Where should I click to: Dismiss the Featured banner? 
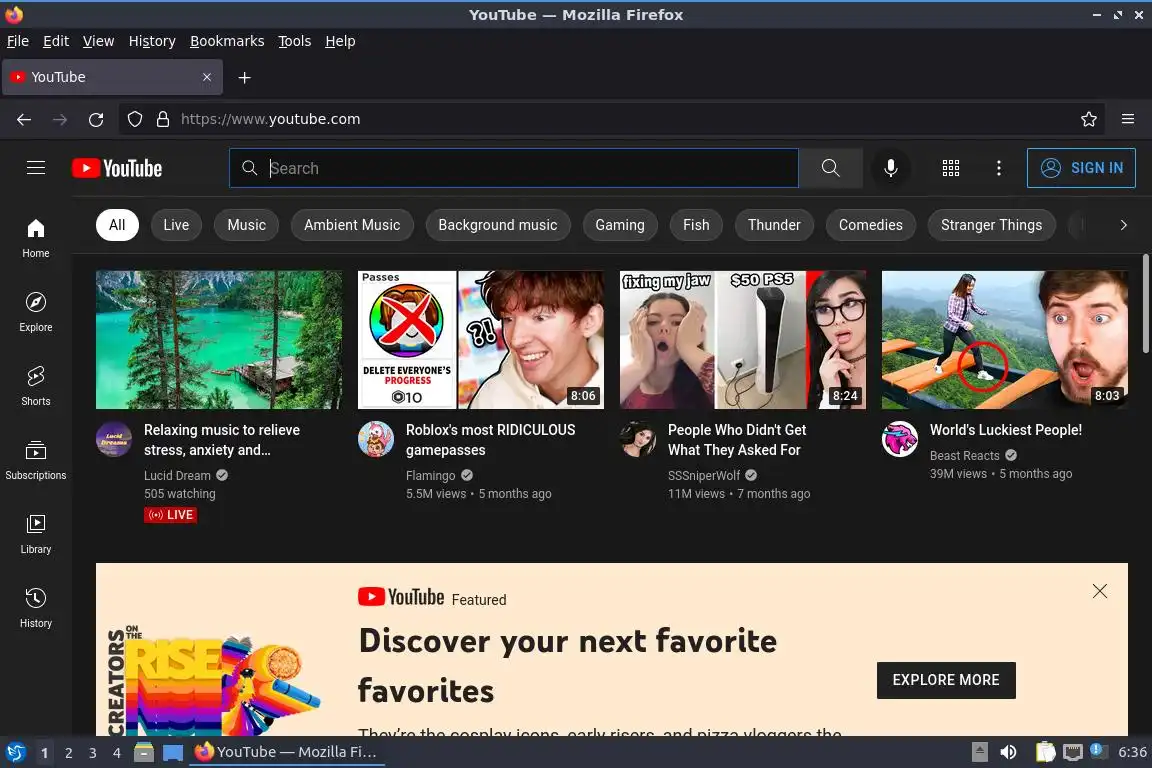point(1100,591)
